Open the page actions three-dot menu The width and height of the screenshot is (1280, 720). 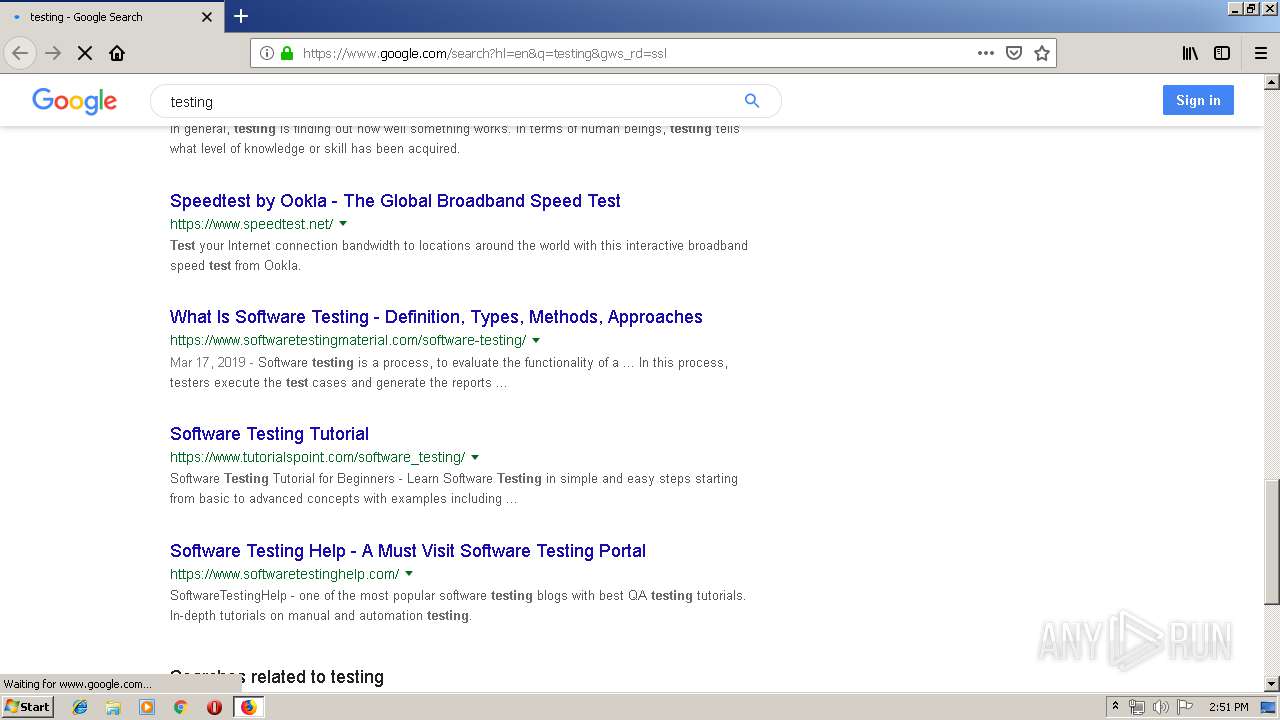click(986, 53)
